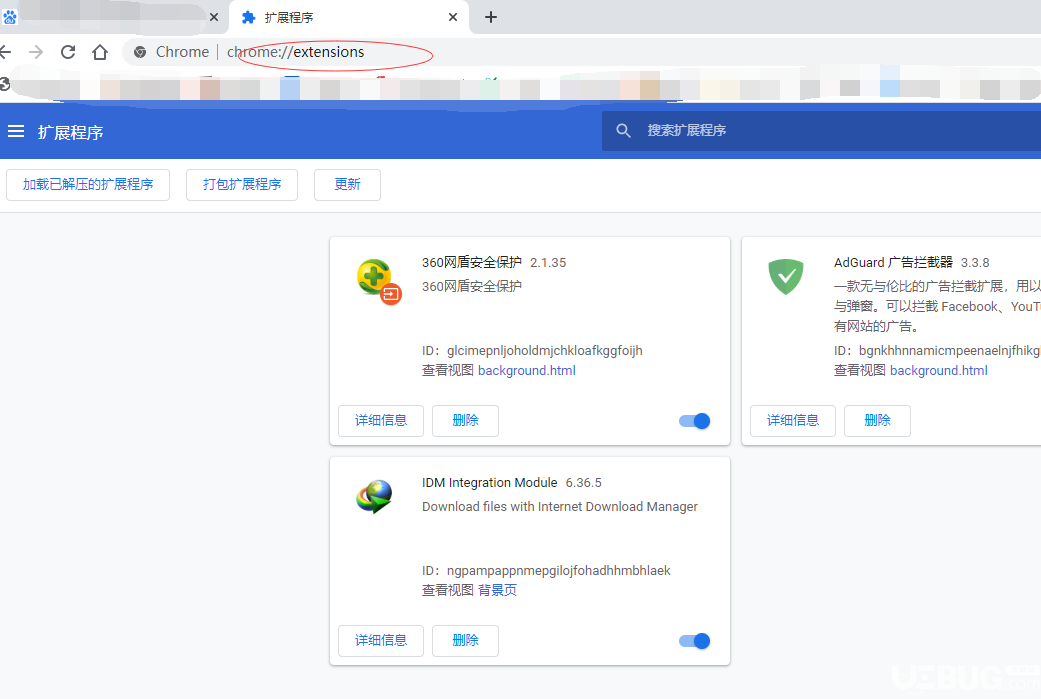Disable the IDM Integration Module toggle

tap(694, 641)
